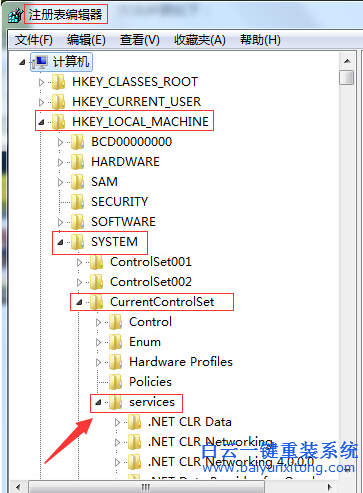This screenshot has height=493, width=363.
Task: Open the 查看(V) menu
Action: [x=140, y=40]
